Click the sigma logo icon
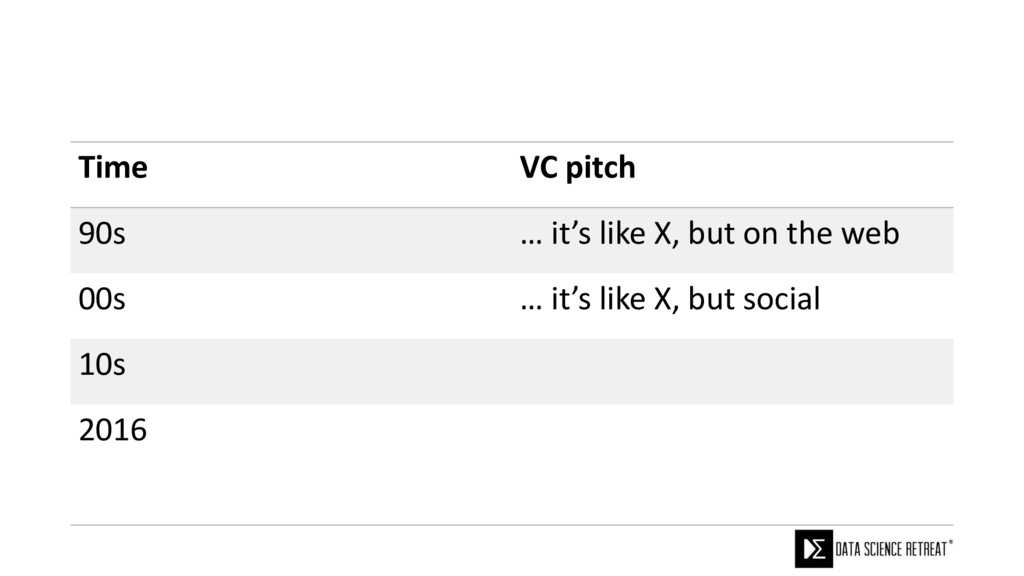This screenshot has width=1024, height=576. (813, 549)
